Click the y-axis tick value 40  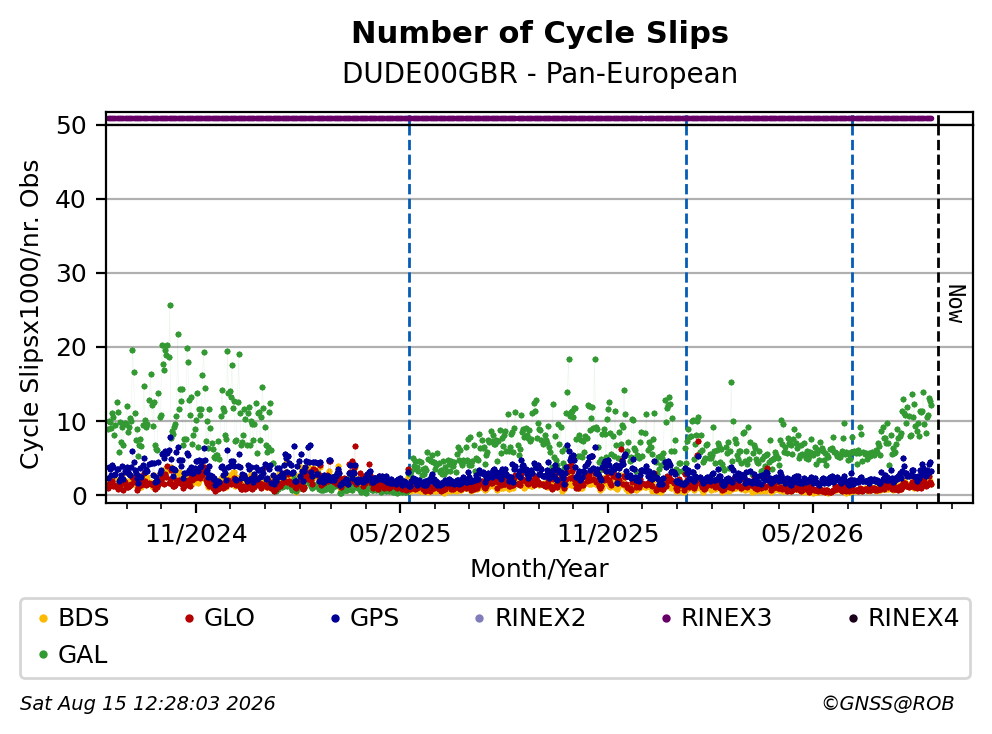pos(71,199)
